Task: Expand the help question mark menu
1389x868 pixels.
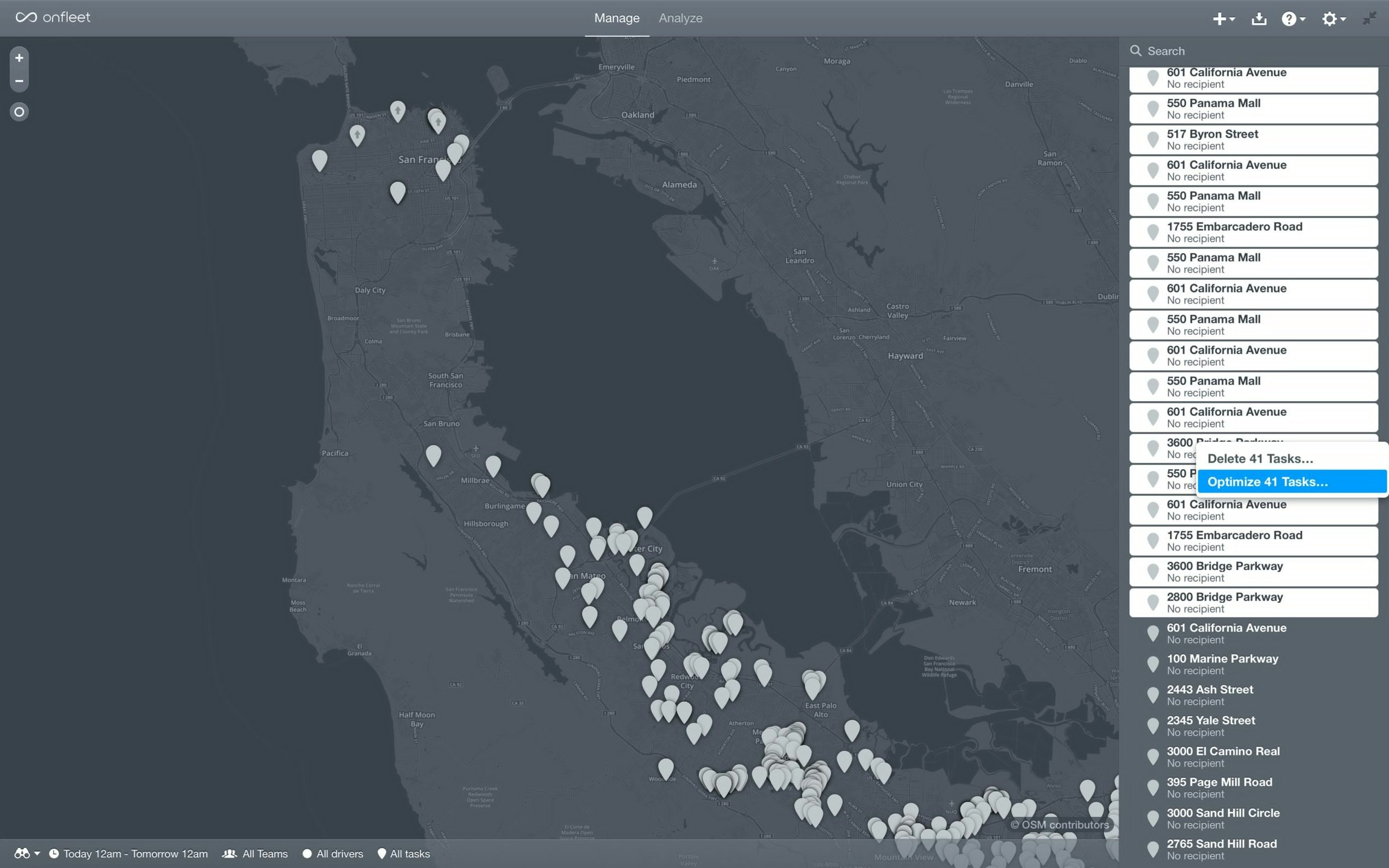Action: (x=1293, y=19)
